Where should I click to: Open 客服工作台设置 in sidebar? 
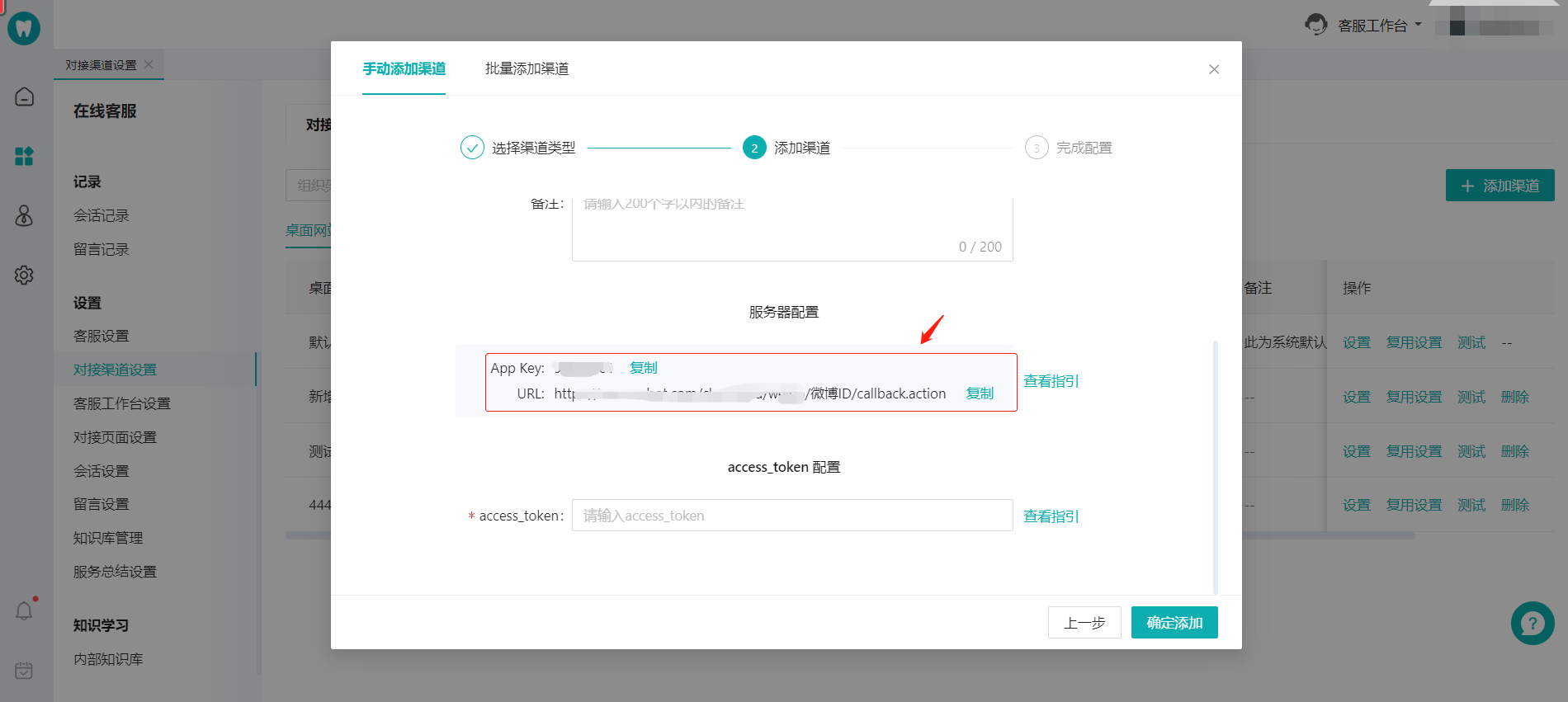(x=122, y=403)
